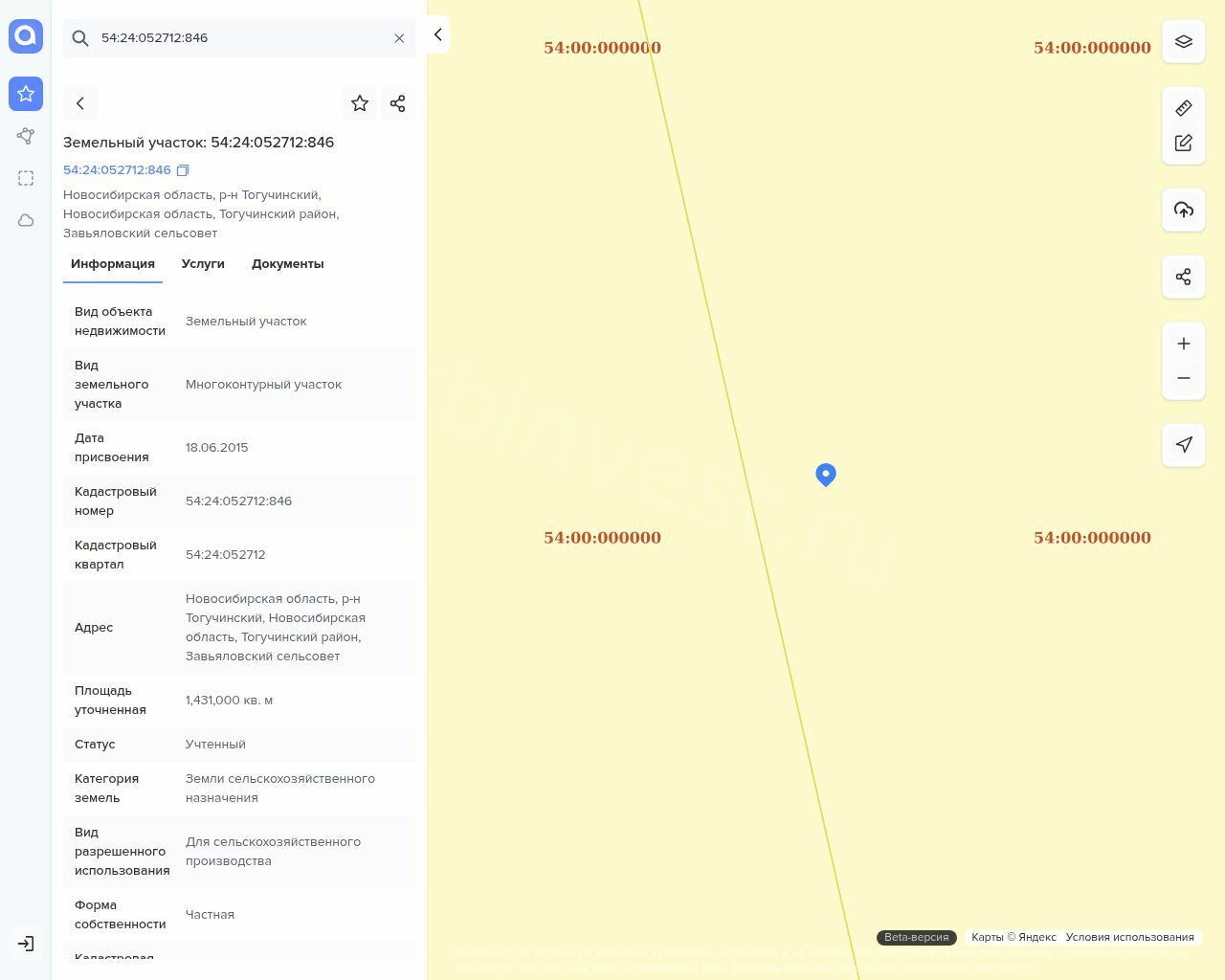Select the dashed rectangle selection tool
Image resolution: width=1225 pixels, height=980 pixels.
26,178
